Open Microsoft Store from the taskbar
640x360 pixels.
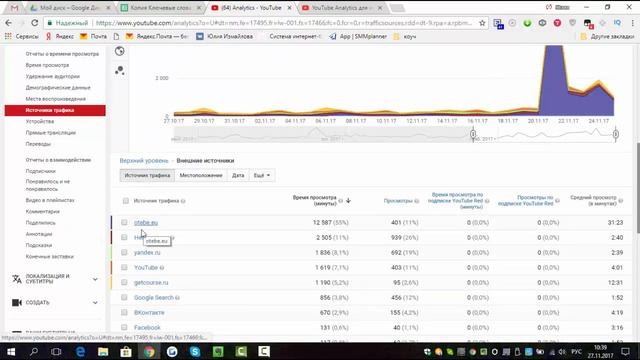pos(126,351)
